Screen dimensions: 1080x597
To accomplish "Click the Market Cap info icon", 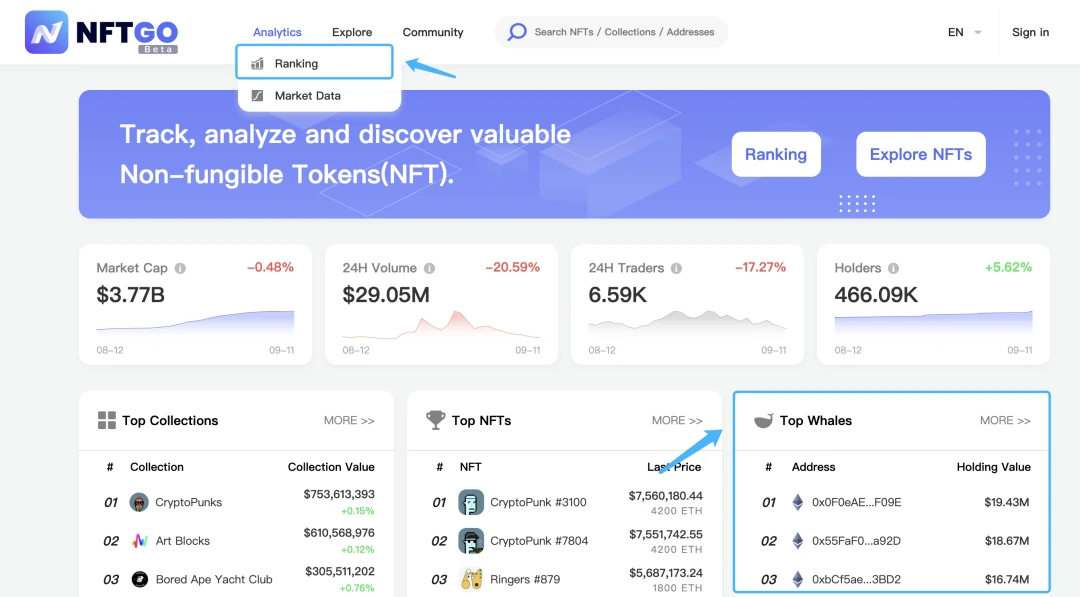I will click(x=180, y=268).
